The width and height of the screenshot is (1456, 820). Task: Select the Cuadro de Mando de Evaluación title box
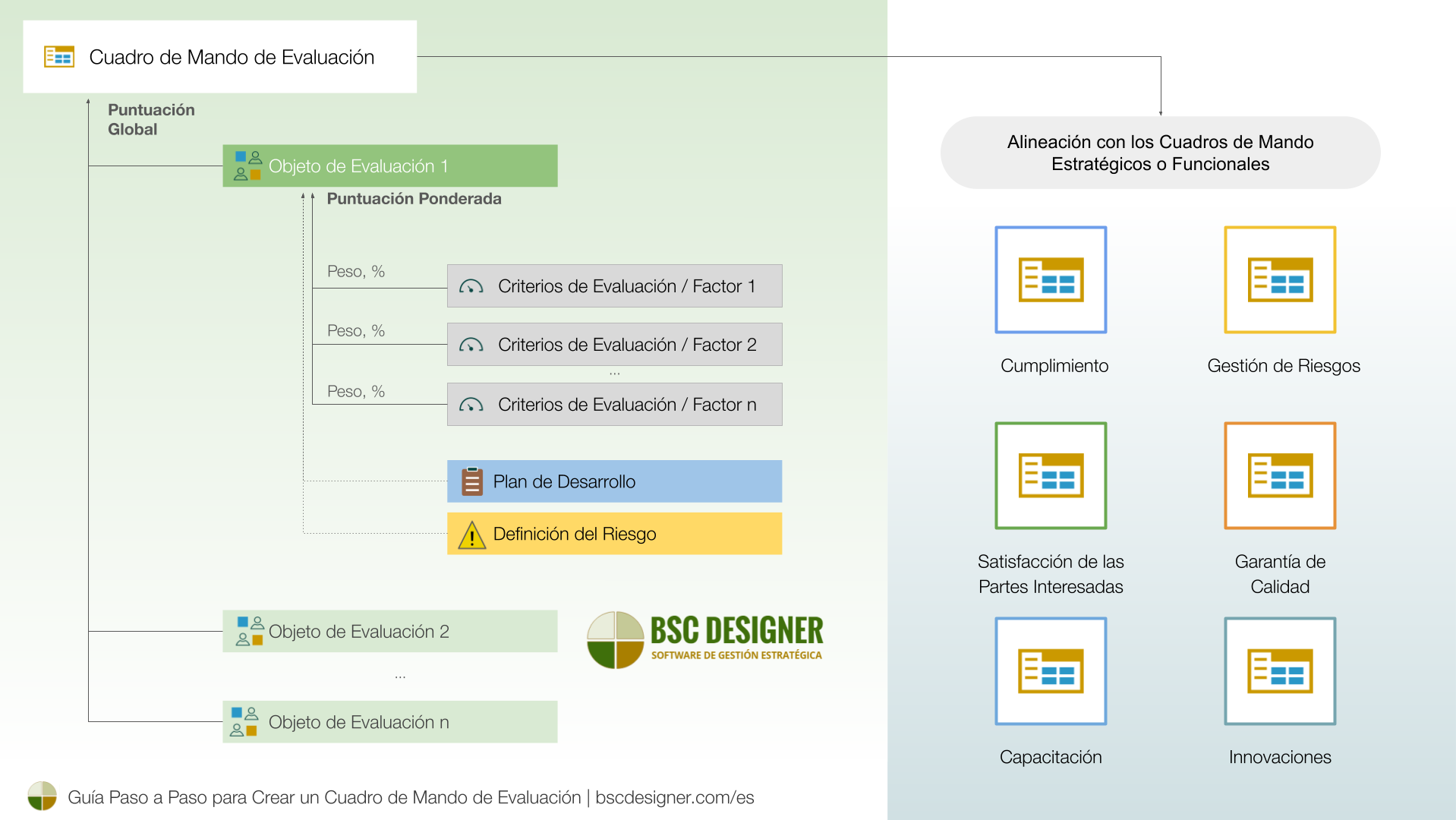coord(220,57)
